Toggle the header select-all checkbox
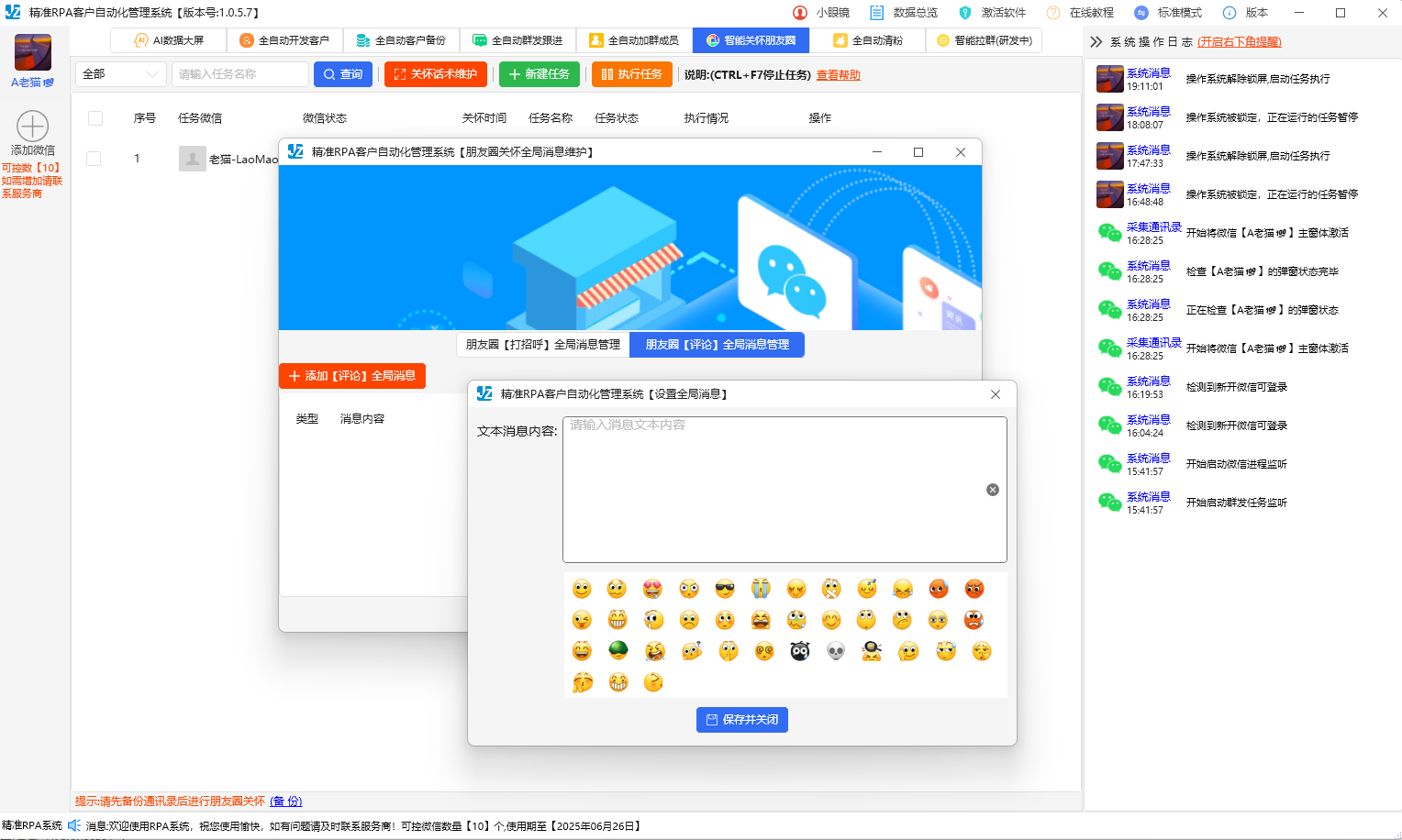 (95, 118)
